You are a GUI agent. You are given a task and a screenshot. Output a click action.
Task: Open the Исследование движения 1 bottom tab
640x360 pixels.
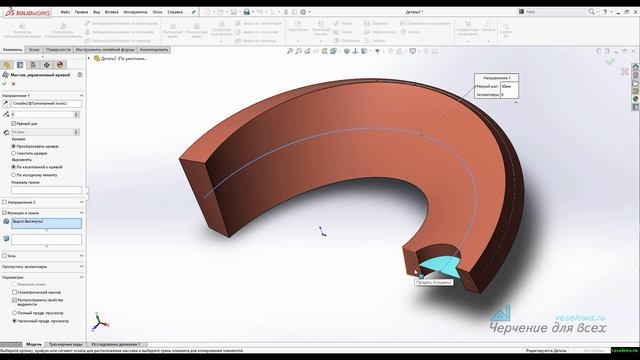(x=116, y=344)
